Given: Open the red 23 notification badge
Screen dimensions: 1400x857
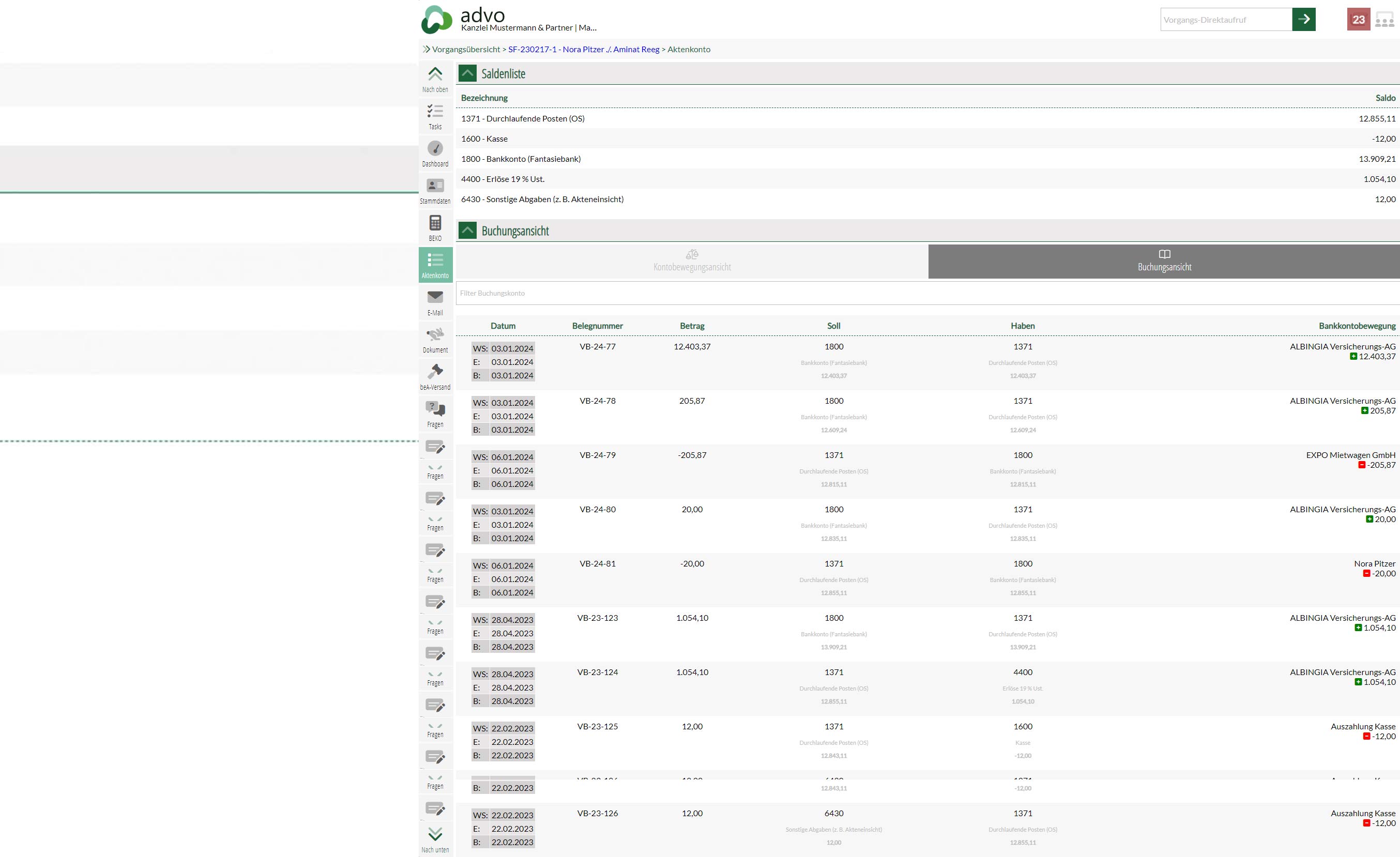Looking at the screenshot, I should coord(1358,19).
